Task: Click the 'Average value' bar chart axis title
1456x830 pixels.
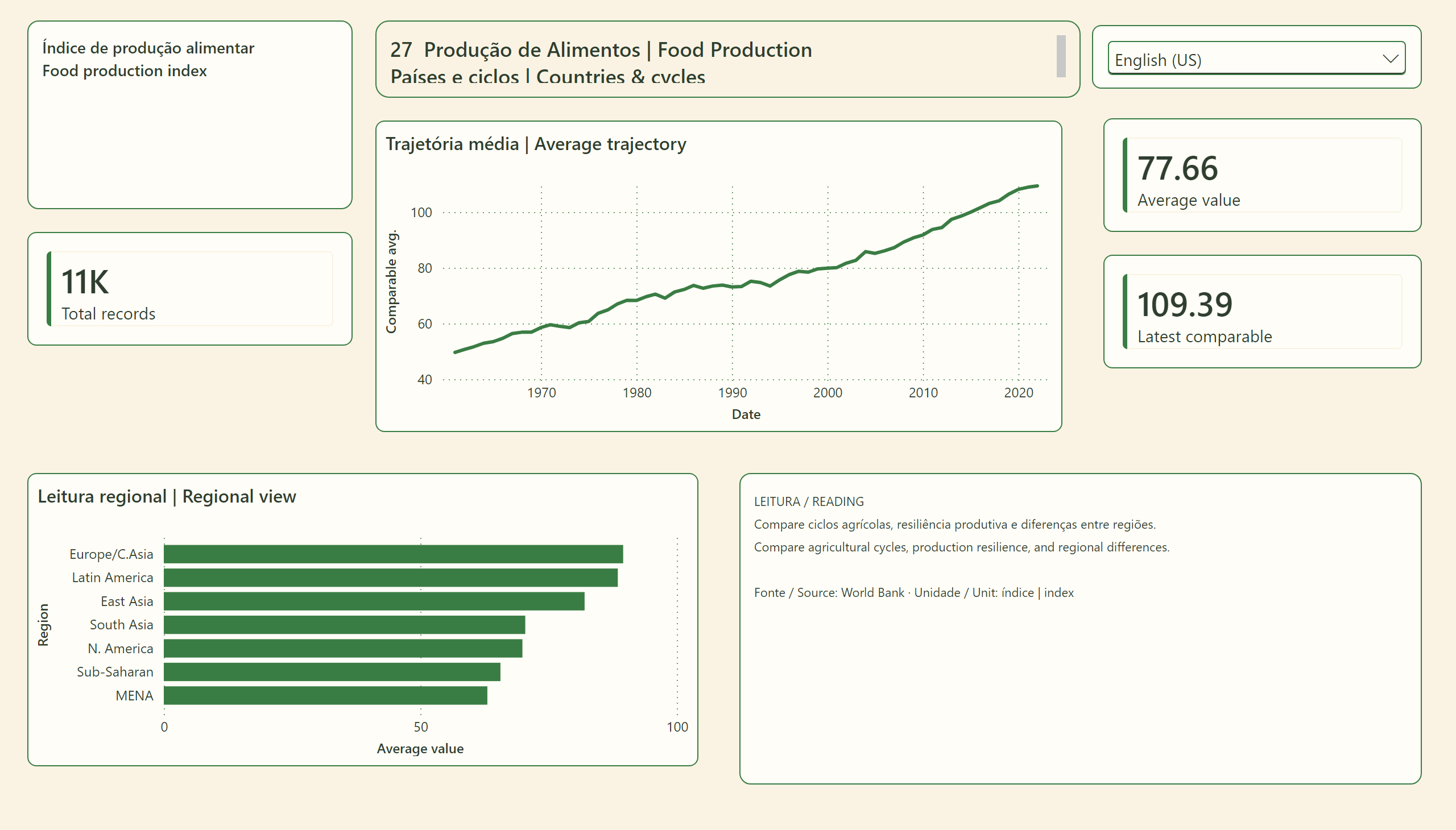Action: [420, 749]
